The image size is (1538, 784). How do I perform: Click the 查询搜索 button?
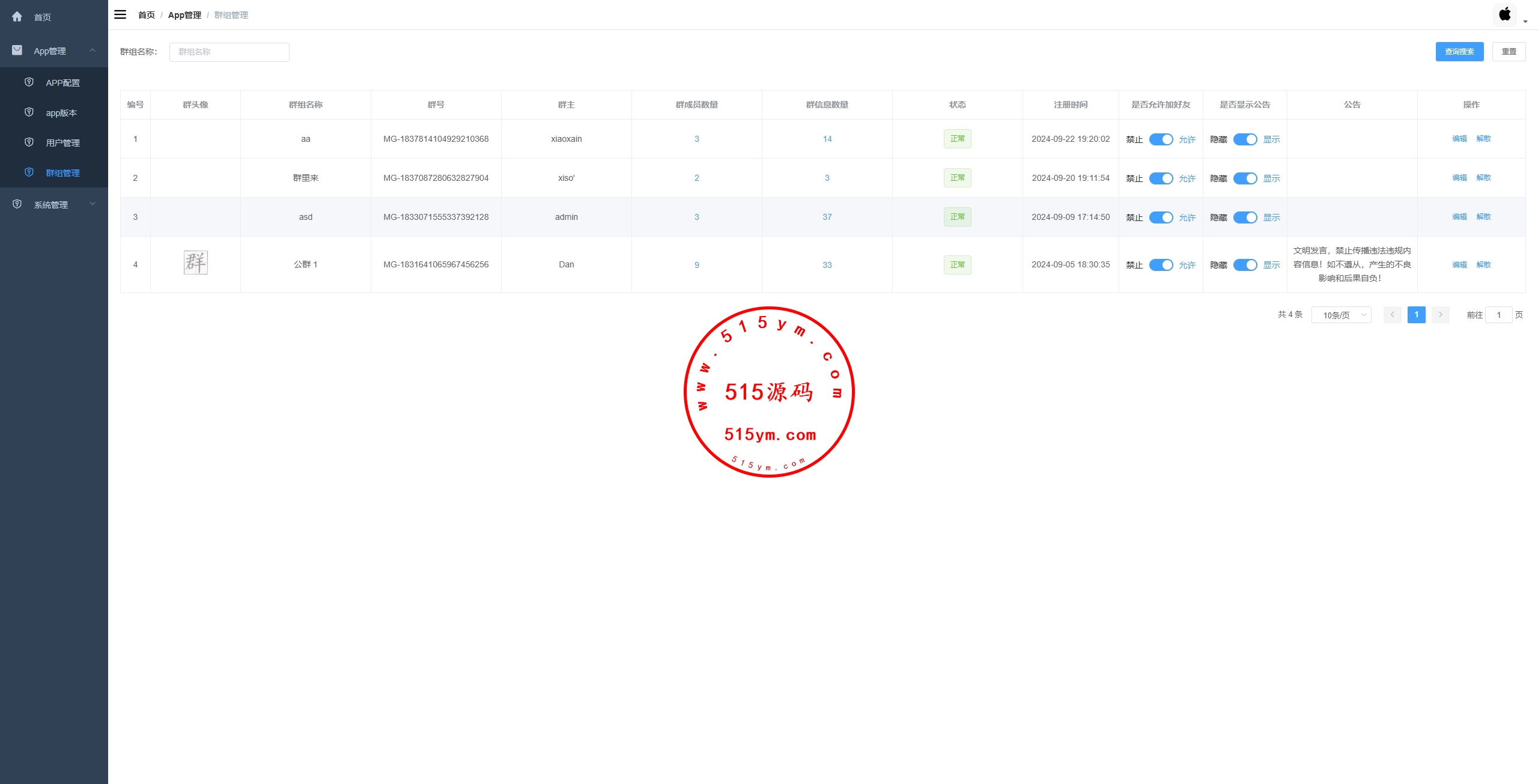1459,52
